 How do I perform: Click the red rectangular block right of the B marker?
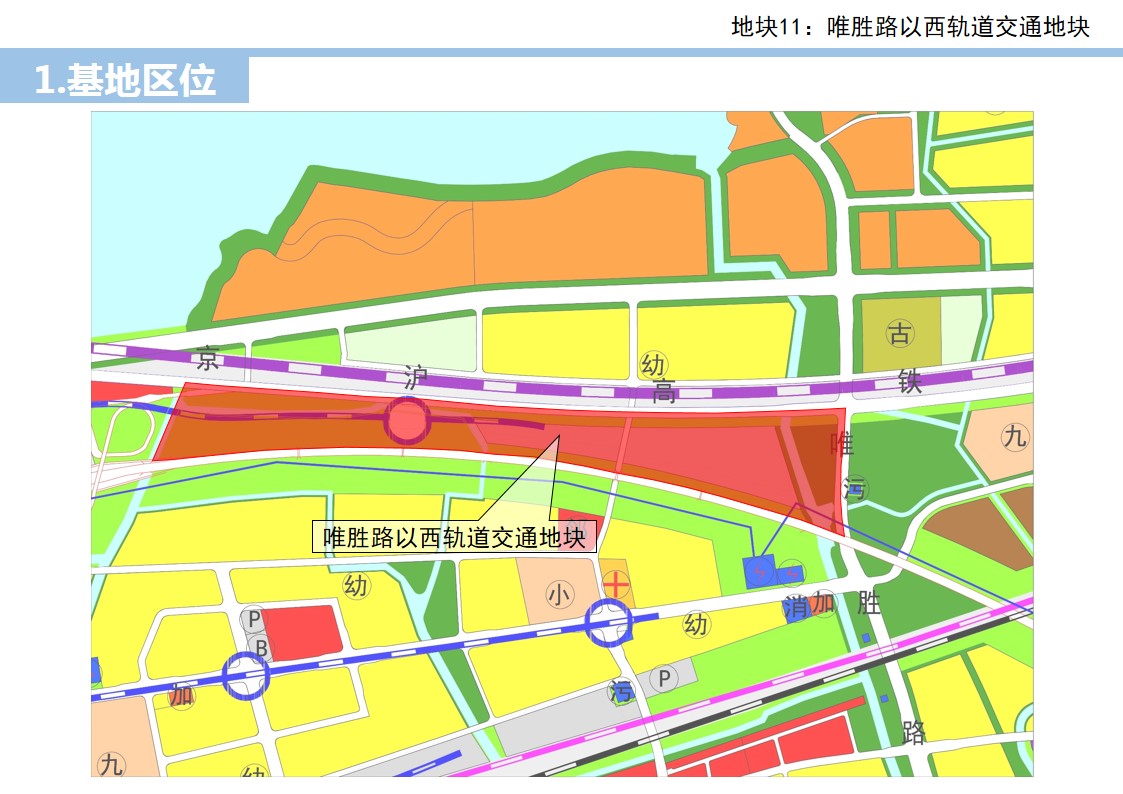point(300,630)
